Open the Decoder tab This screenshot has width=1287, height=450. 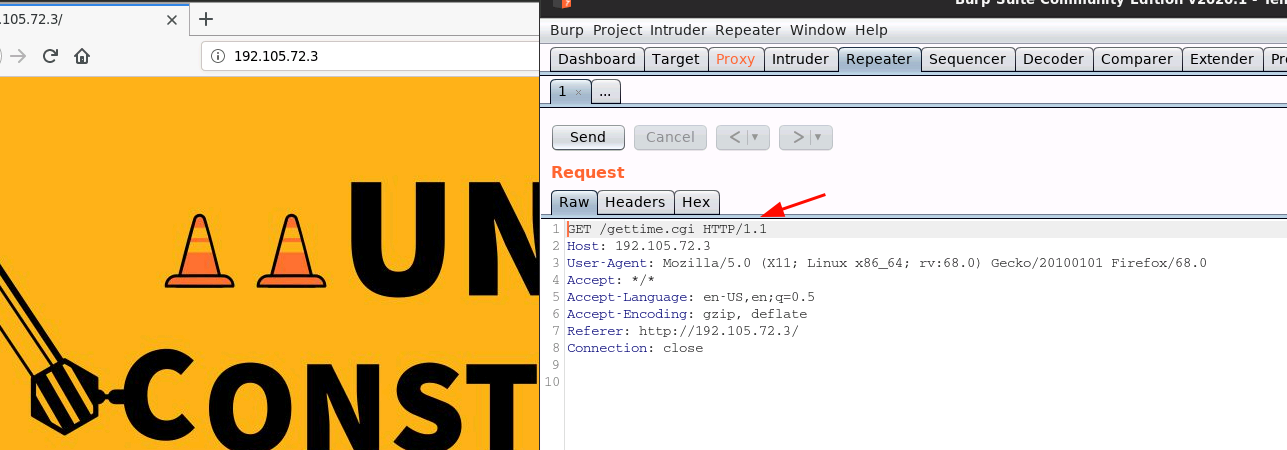[1053, 59]
